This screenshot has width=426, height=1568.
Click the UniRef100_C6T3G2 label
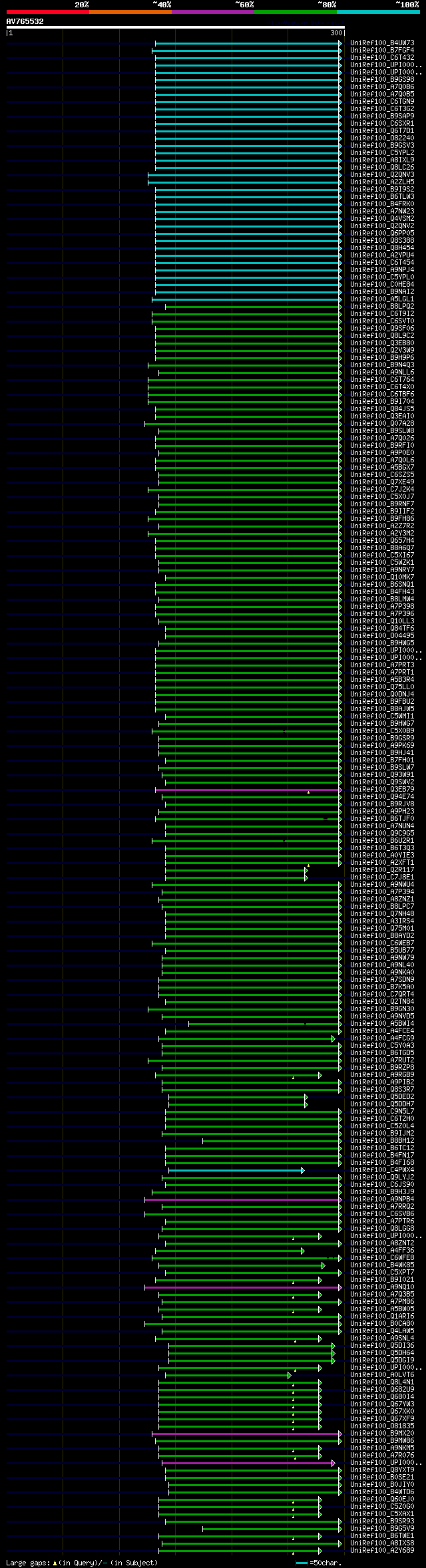382,109
